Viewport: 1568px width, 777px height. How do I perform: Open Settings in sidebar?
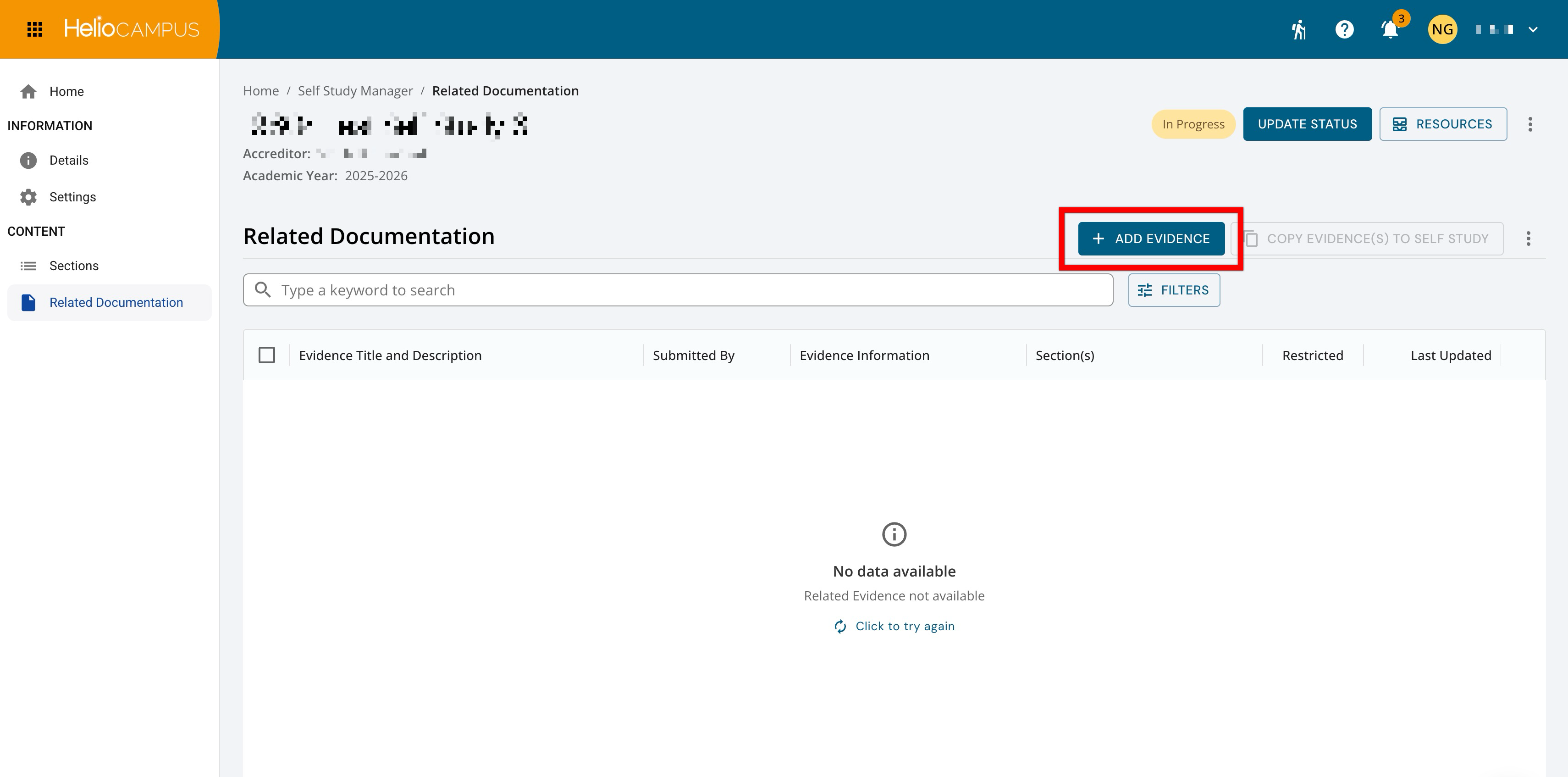tap(110, 197)
